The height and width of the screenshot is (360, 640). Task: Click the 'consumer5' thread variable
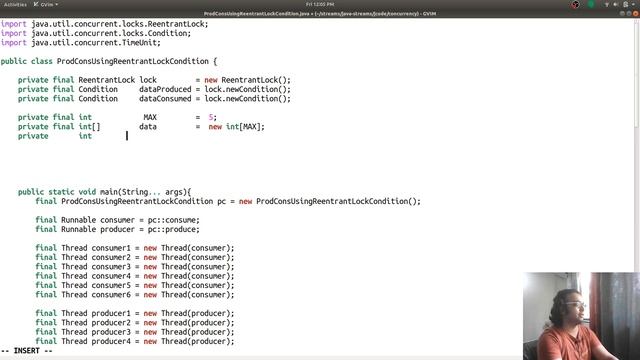(111, 286)
